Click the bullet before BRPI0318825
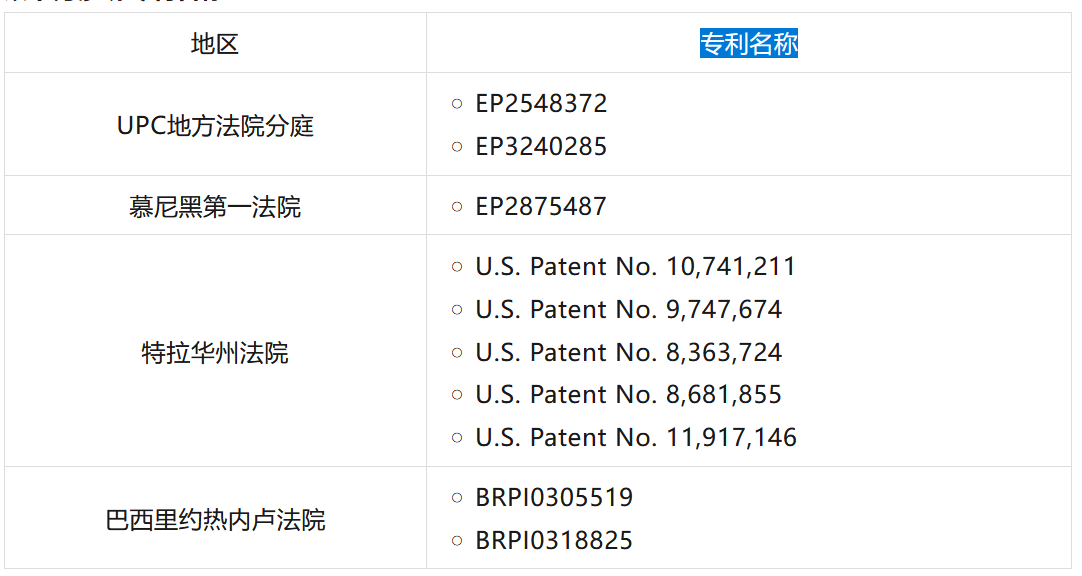1082x576 pixels. tap(457, 541)
